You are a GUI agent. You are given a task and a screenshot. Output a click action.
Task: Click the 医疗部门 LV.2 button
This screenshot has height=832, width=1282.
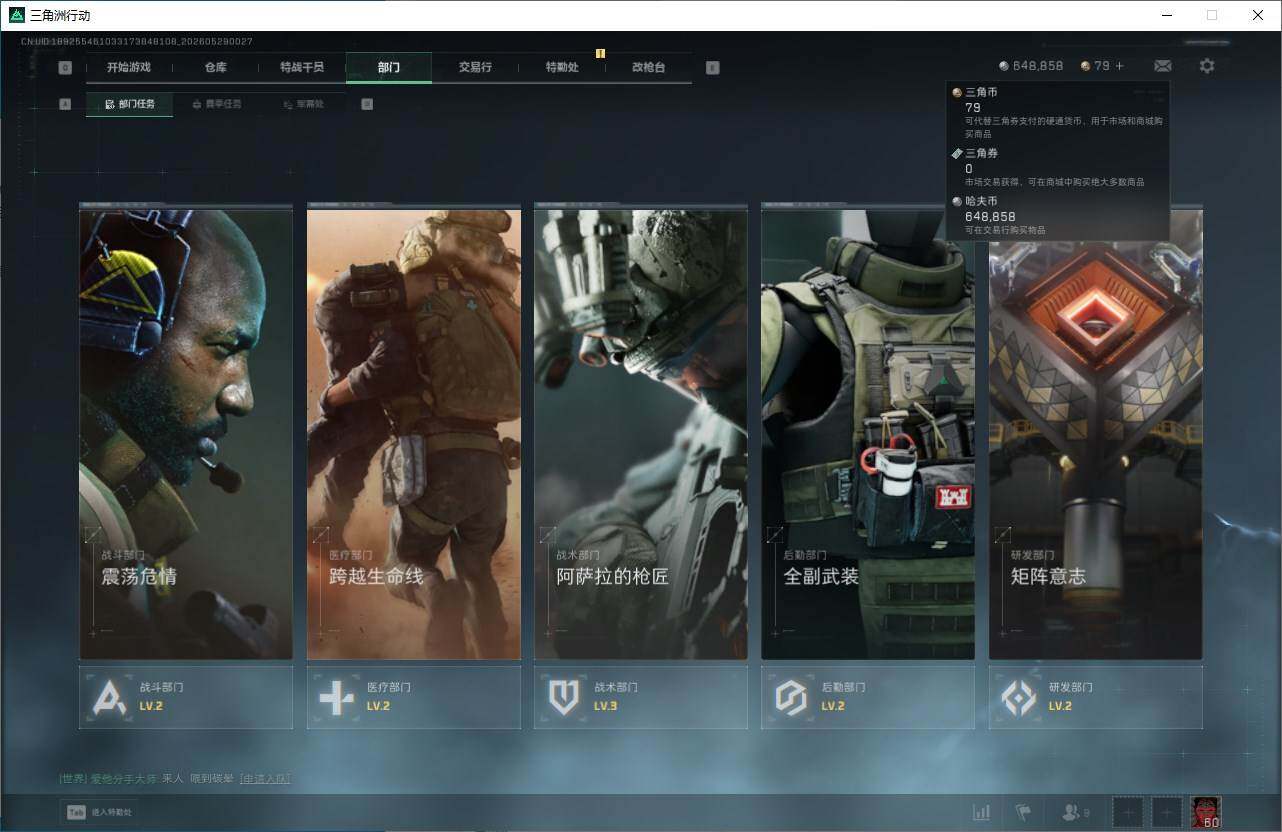click(x=414, y=697)
